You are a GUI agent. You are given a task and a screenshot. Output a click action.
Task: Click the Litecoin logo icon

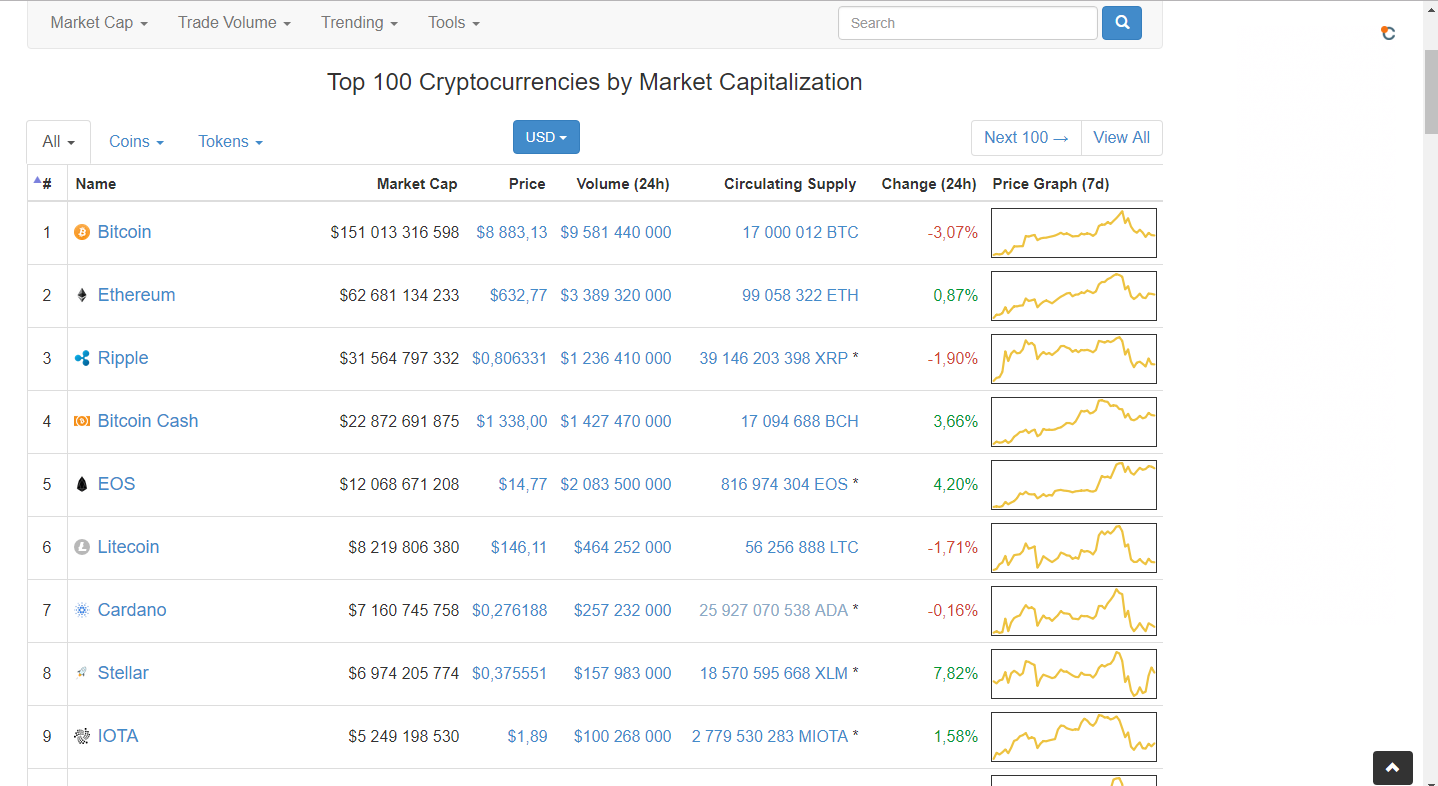click(x=82, y=547)
